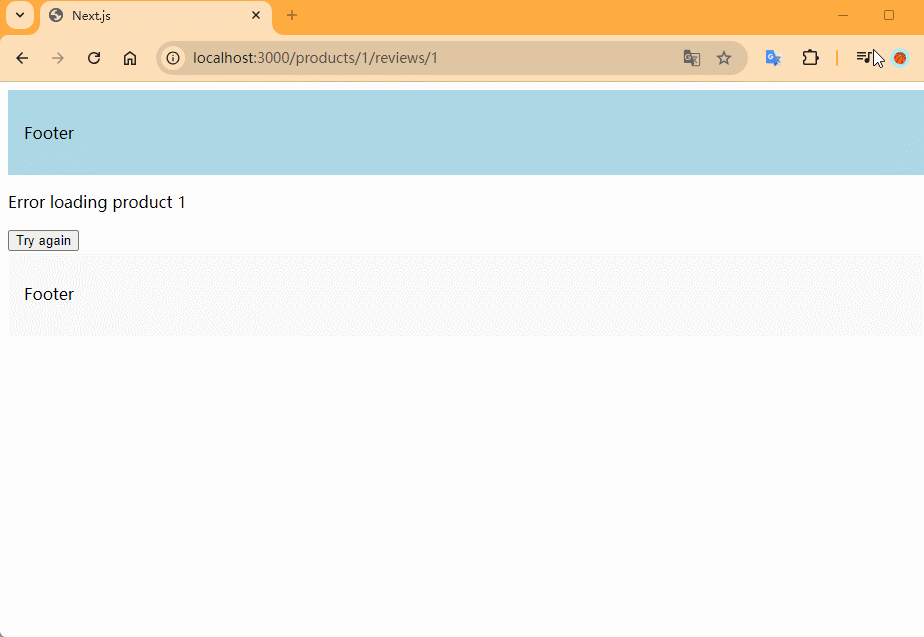Reload the current page

94,58
